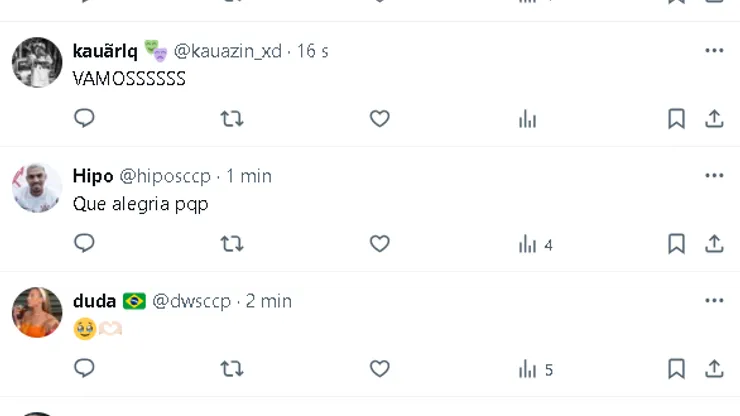Retweet the VAMOSSSSSS post
Screen dimensions: 740x416
[232, 119]
